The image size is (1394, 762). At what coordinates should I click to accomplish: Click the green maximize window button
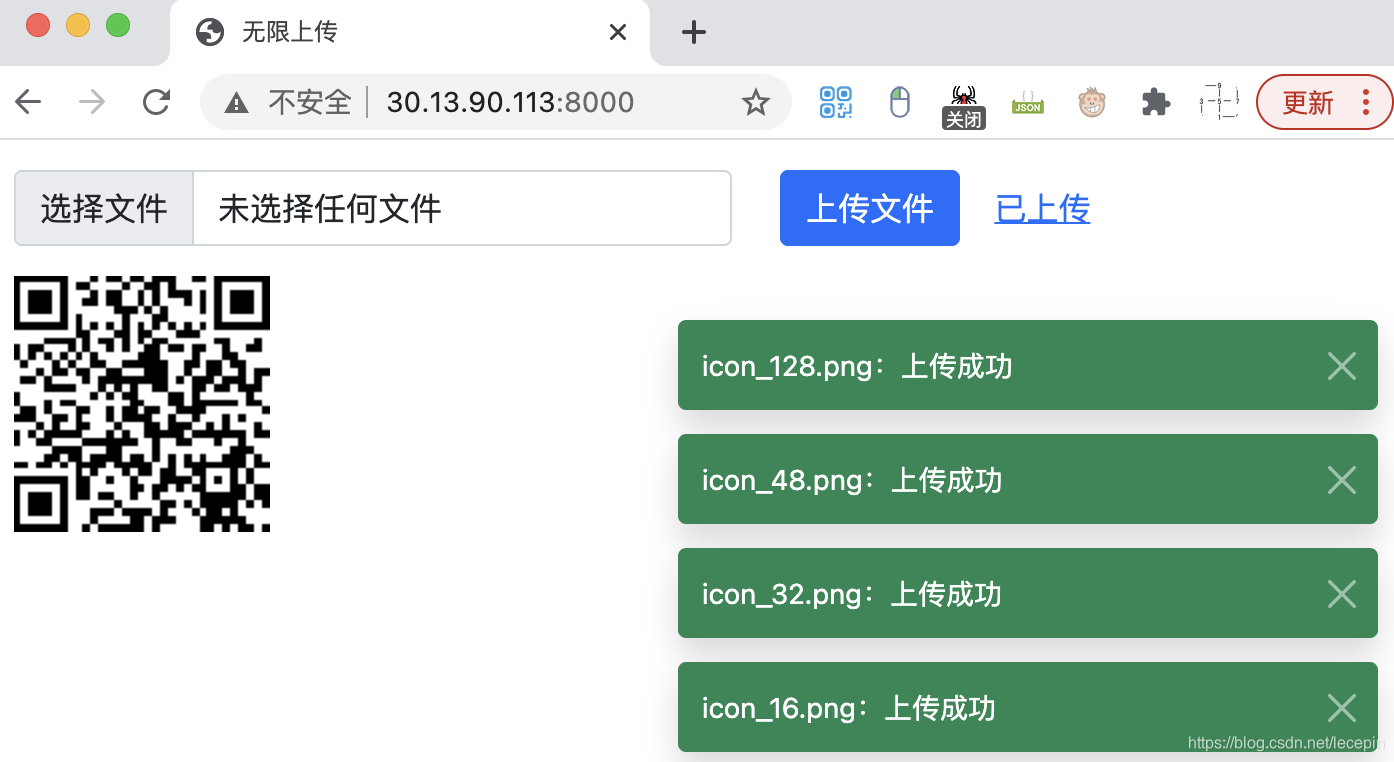118,25
